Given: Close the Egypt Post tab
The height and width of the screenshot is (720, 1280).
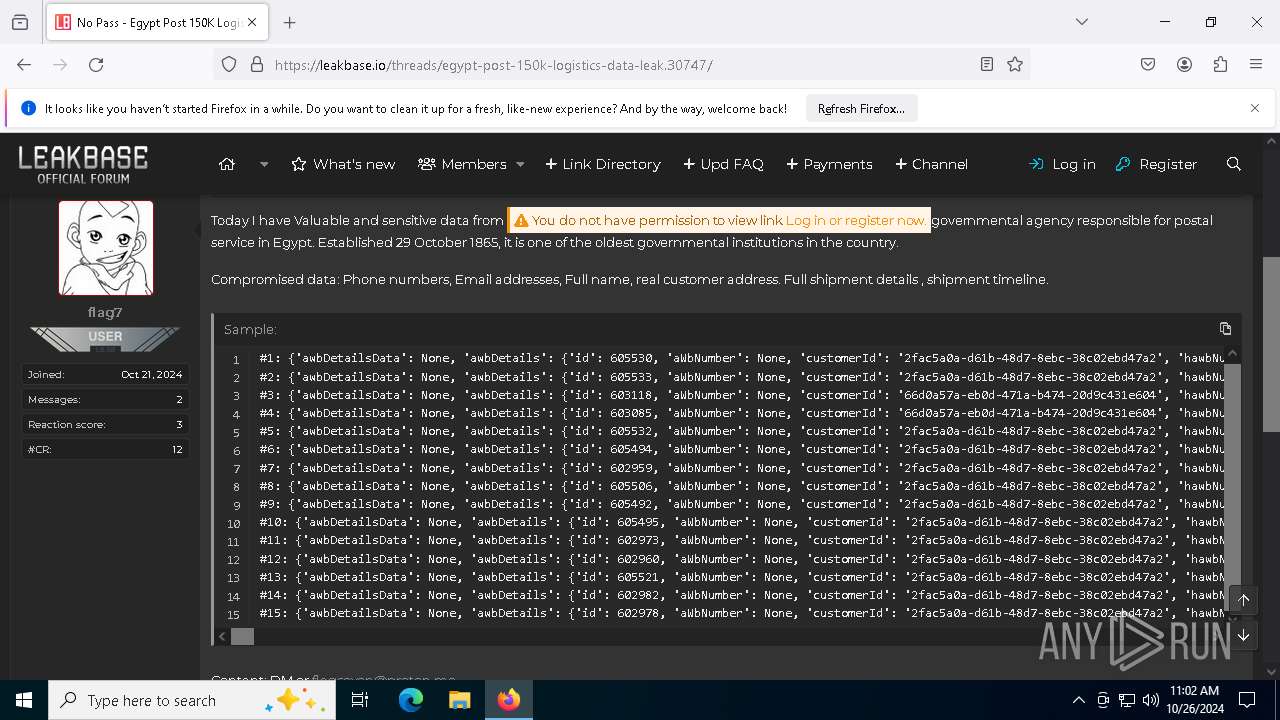Looking at the screenshot, I should pos(252,22).
